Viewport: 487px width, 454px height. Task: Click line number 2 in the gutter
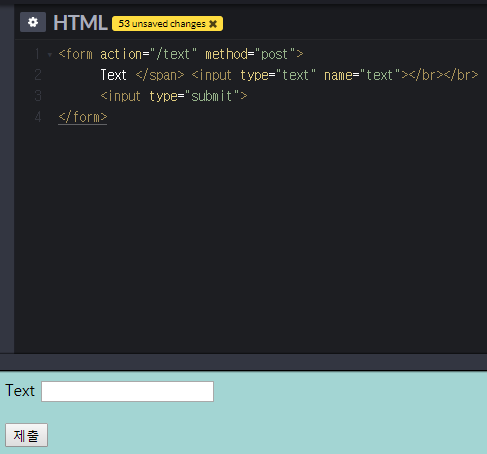(x=38, y=75)
